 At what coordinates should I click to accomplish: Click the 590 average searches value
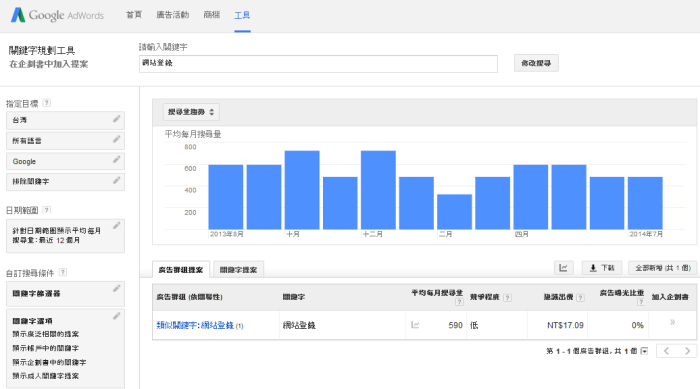pos(455,326)
